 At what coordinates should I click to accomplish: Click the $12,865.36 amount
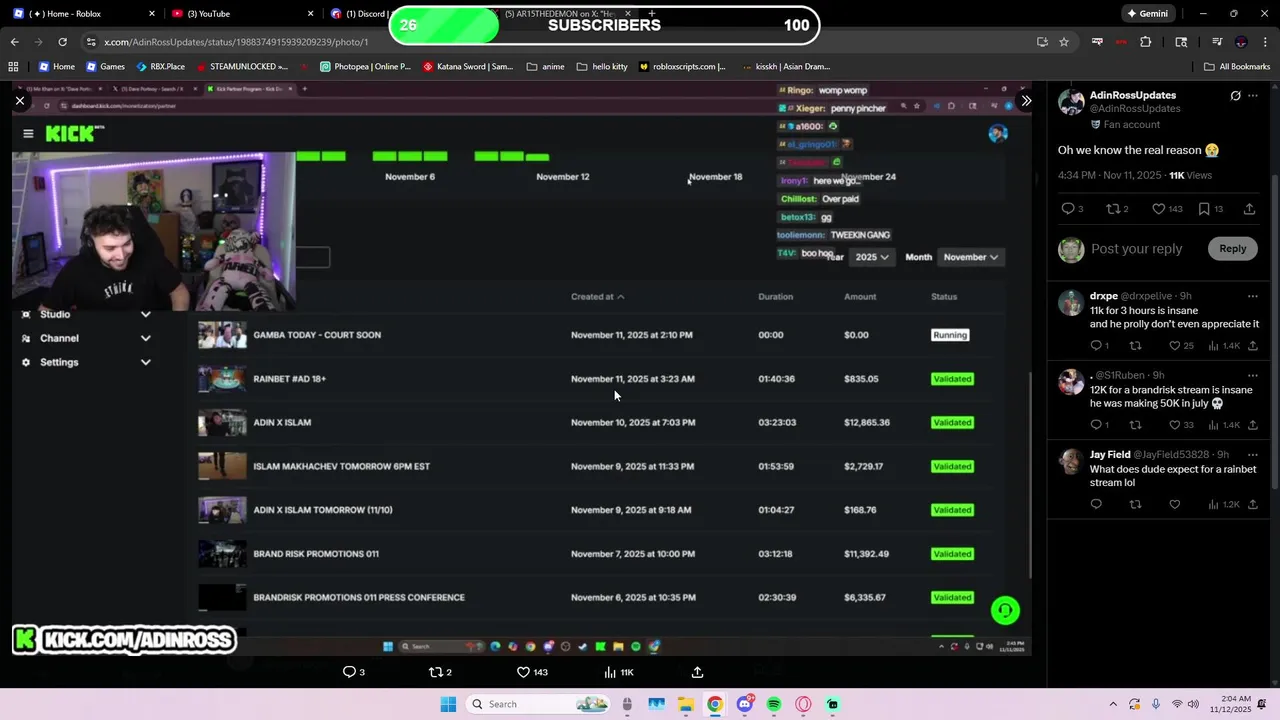pos(866,422)
